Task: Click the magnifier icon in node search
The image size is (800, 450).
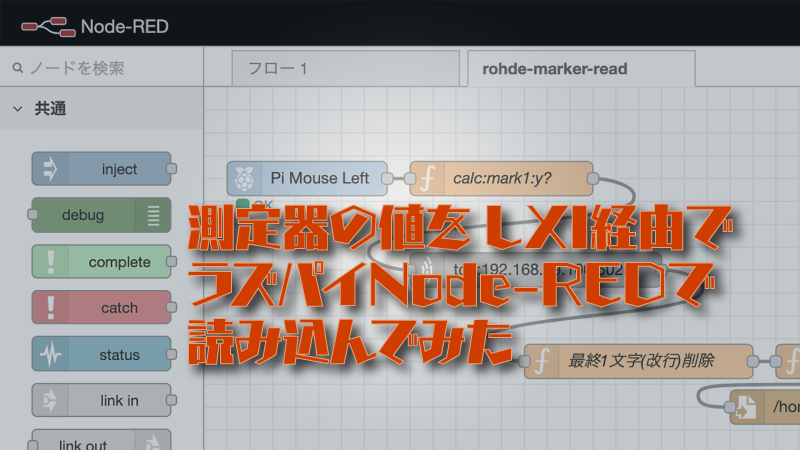Action: click(x=18, y=69)
